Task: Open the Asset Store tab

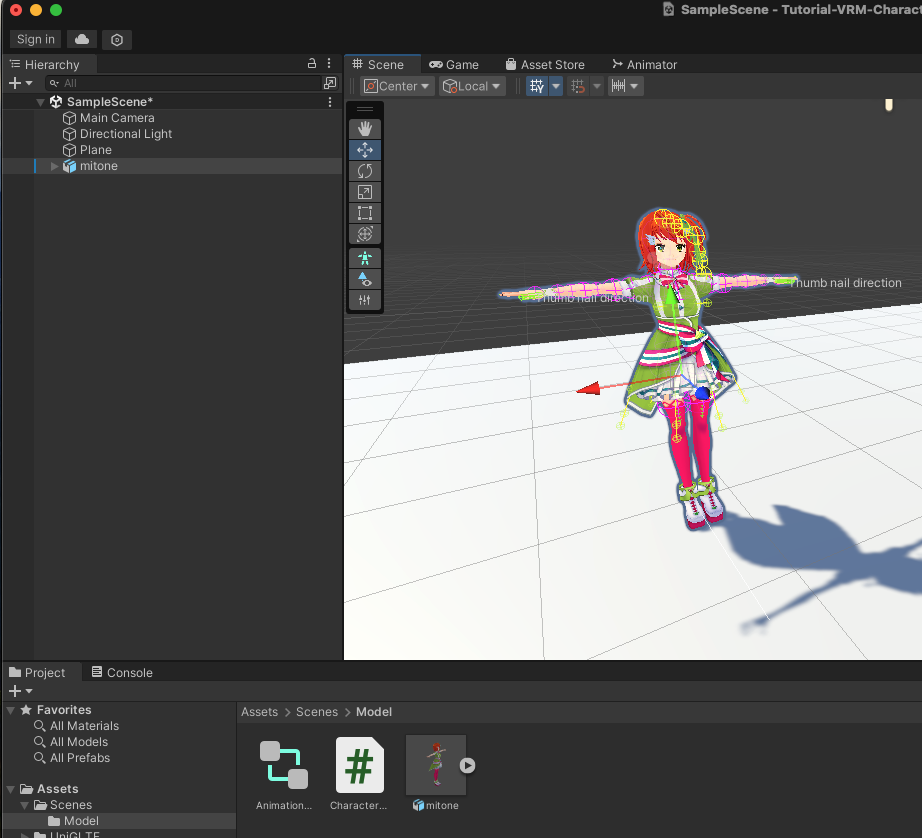Action: 546,64
